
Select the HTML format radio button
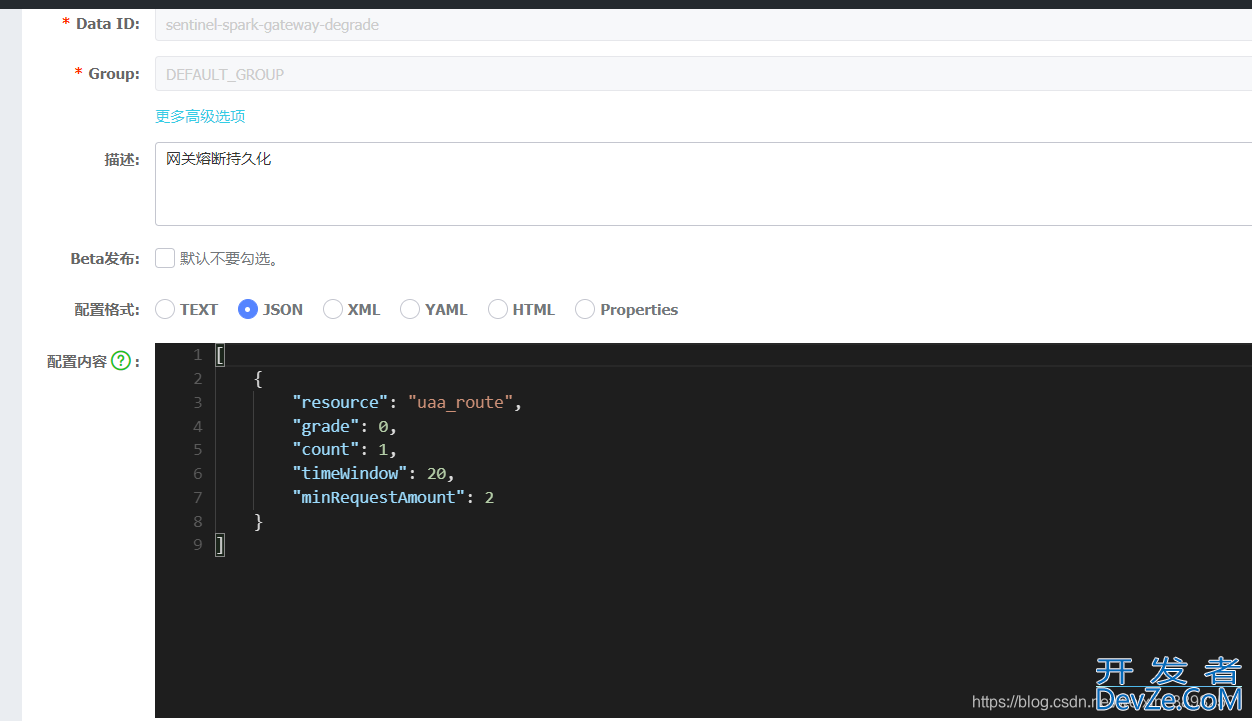[498, 309]
